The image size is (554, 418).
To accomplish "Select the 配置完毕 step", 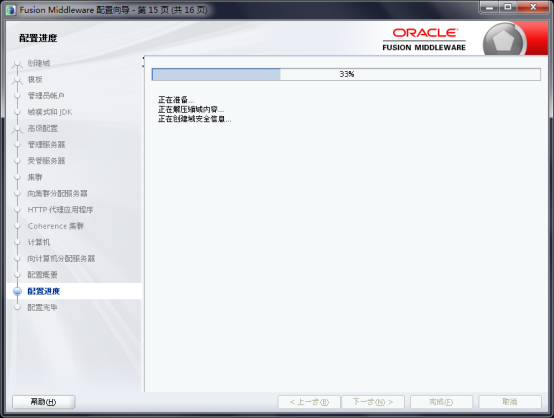I will [x=42, y=307].
